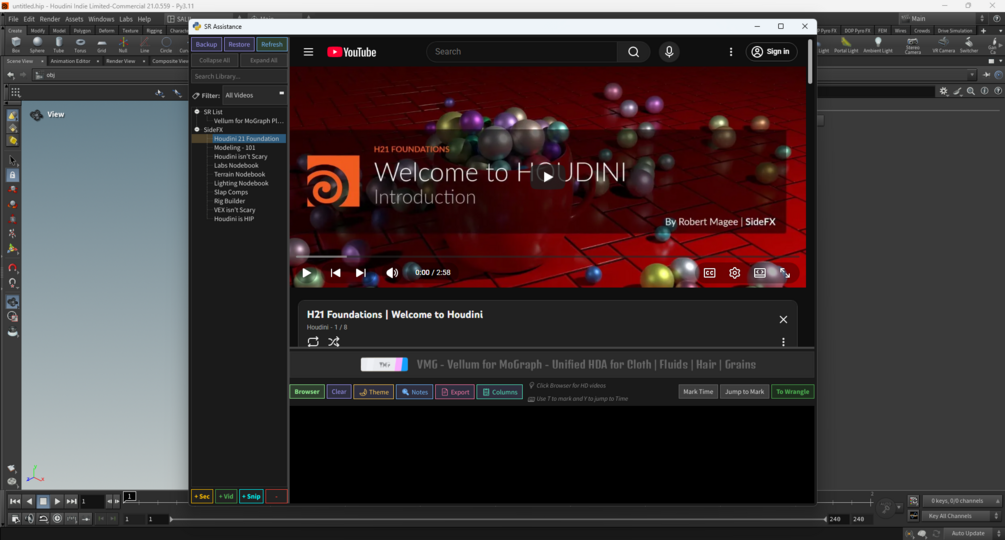The width and height of the screenshot is (1005, 540).
Task: Toggle the viewport lock tool
Action: pos(12,175)
